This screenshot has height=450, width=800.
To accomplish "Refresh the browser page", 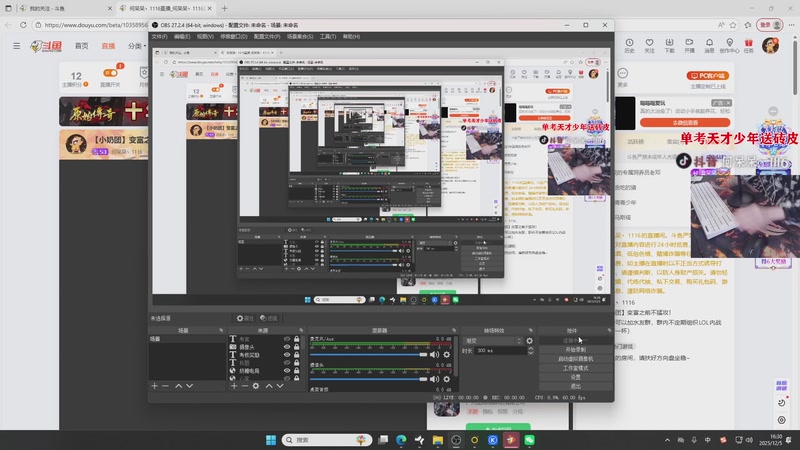I will [x=23, y=24].
